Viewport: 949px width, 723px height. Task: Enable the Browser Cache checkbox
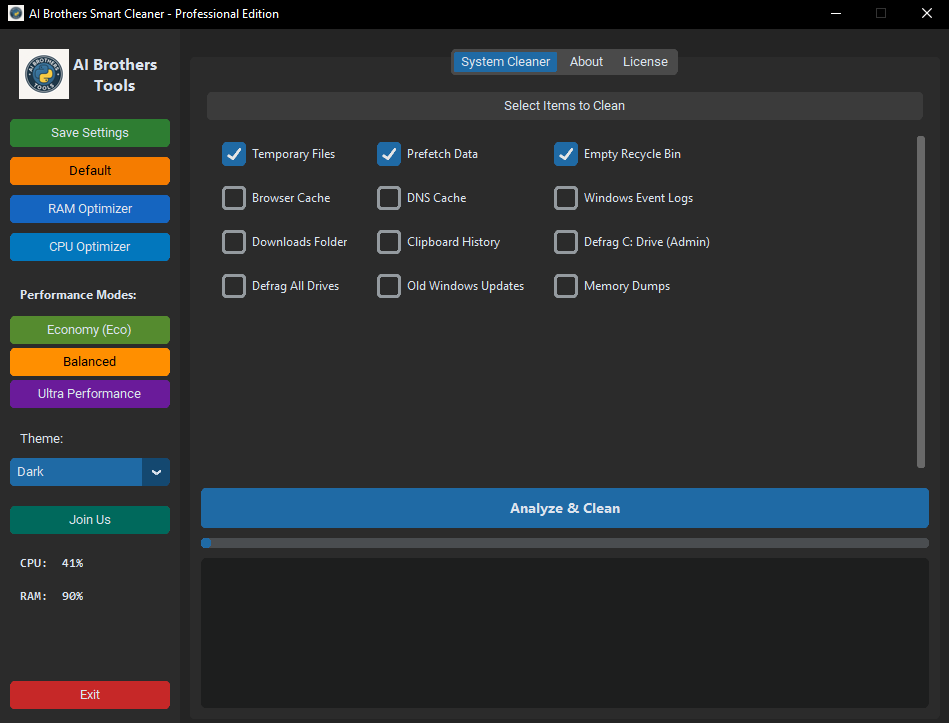coord(234,198)
